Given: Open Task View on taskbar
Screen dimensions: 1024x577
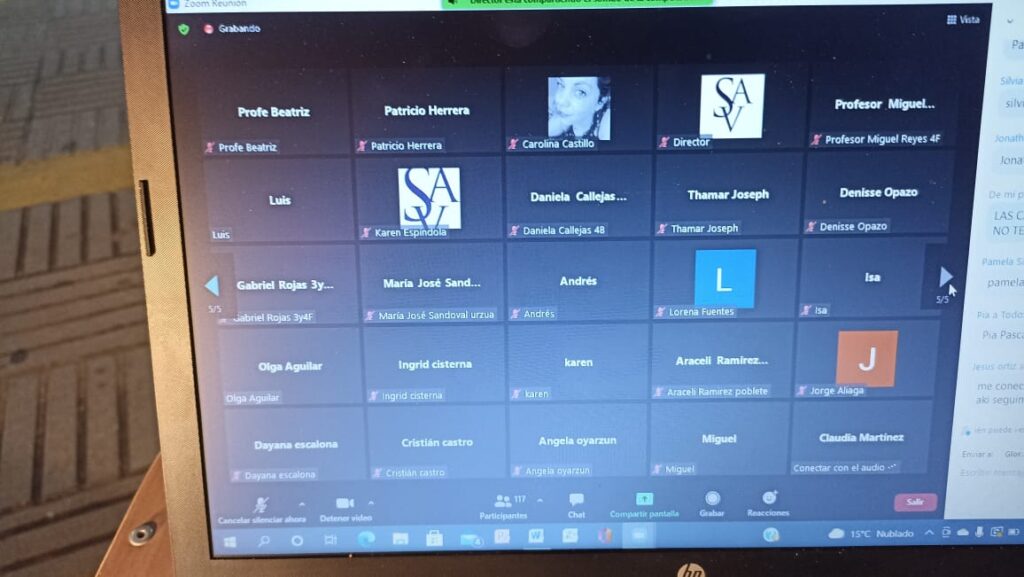Looking at the screenshot, I should coord(331,540).
